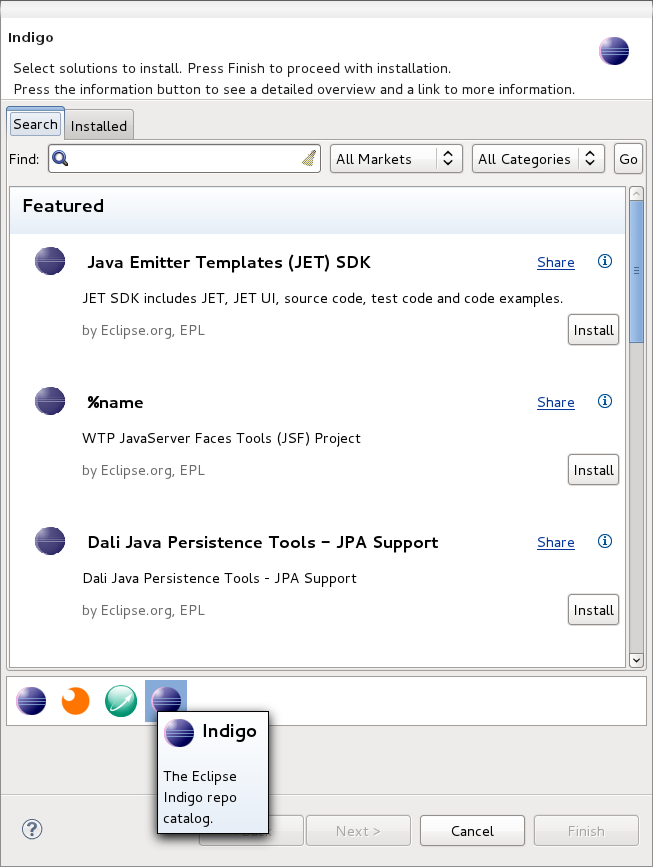Open the All Markets dropdown
Image resolution: width=653 pixels, height=867 pixels.
tap(396, 159)
